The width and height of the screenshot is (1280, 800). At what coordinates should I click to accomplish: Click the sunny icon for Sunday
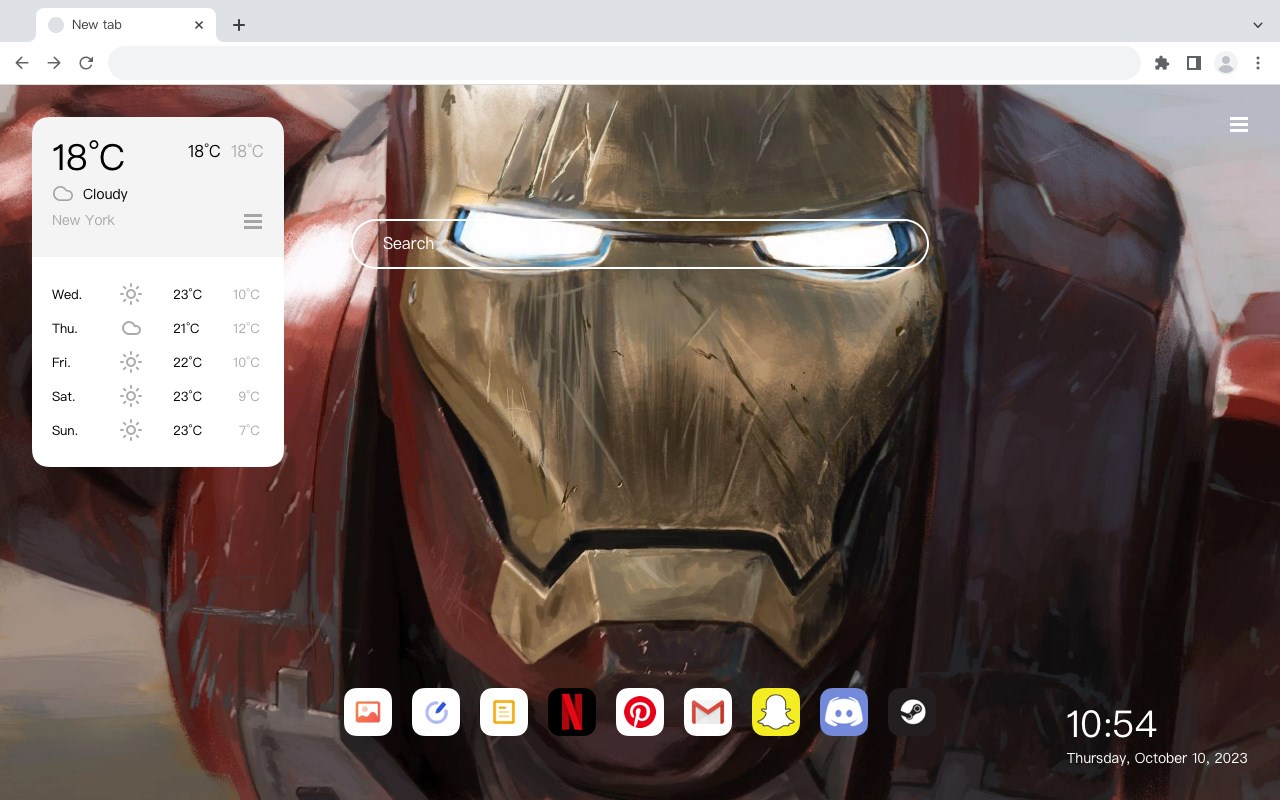pyautogui.click(x=131, y=430)
